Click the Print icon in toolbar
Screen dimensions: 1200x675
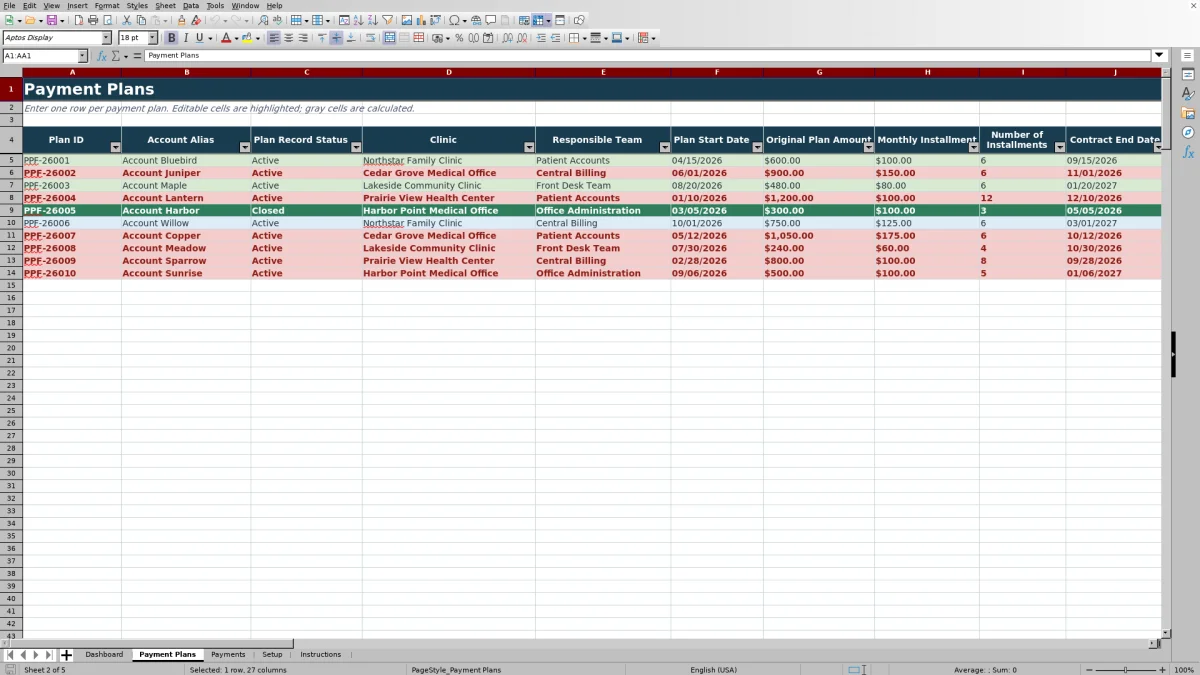click(92, 20)
